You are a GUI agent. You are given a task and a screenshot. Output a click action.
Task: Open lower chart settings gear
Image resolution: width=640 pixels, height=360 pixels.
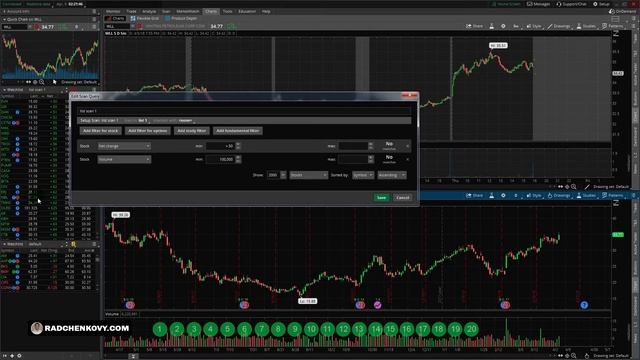pos(503,196)
